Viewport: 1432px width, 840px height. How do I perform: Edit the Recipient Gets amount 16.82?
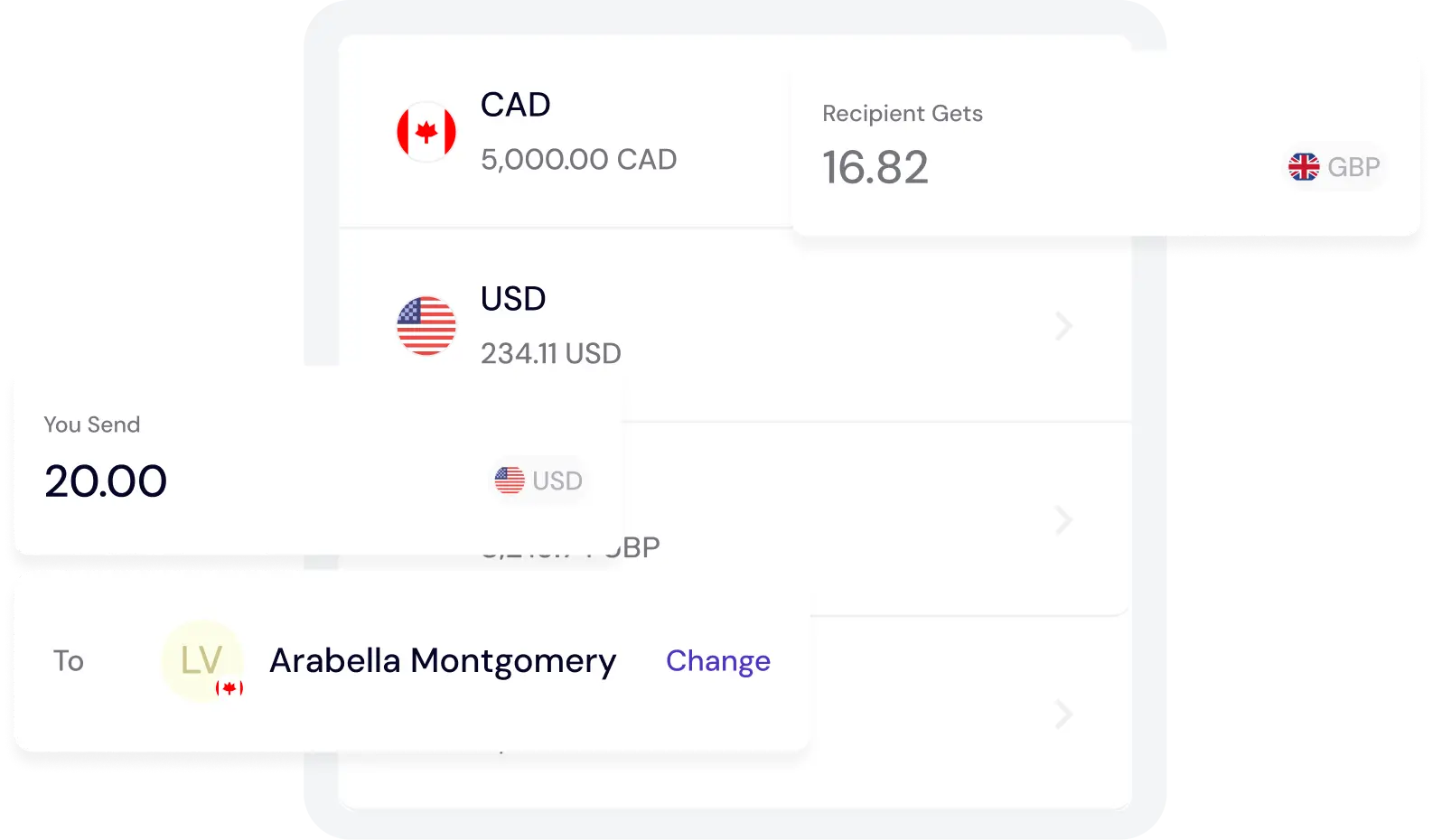[x=875, y=168]
